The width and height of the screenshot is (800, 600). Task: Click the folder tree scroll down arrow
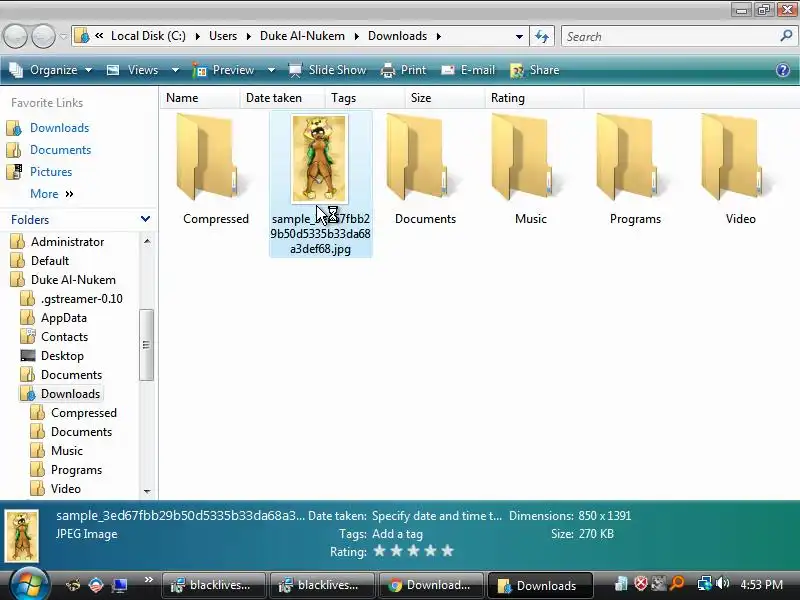147,491
